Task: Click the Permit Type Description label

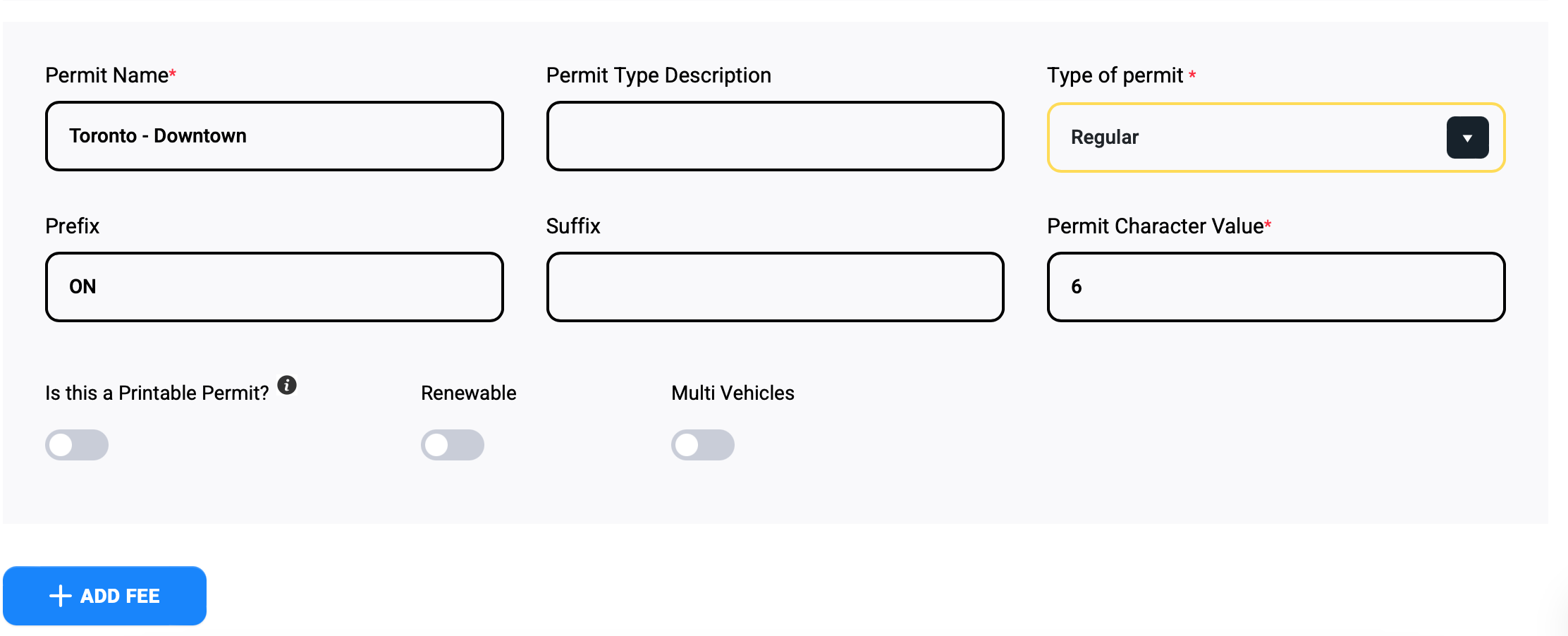Action: click(659, 75)
